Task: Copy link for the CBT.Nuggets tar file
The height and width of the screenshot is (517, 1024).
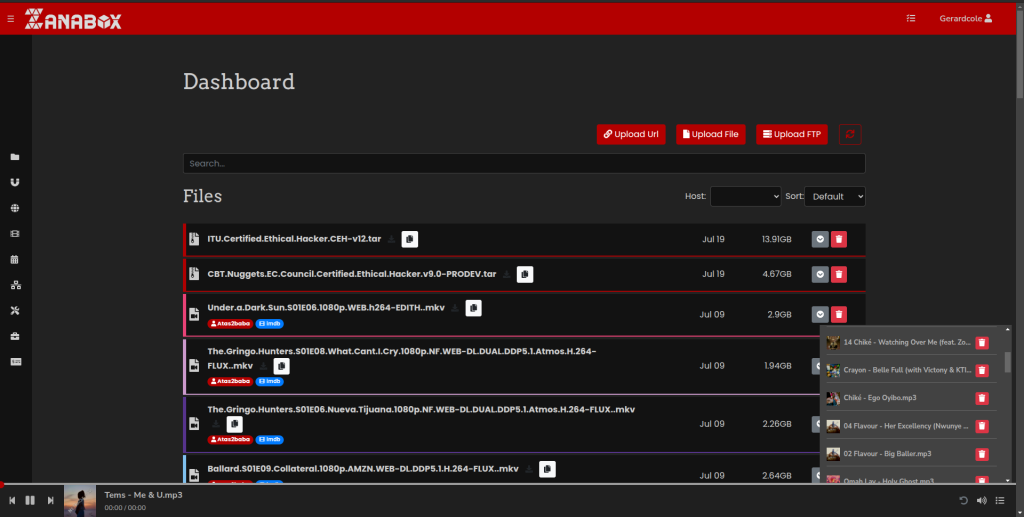Action: coord(525,274)
